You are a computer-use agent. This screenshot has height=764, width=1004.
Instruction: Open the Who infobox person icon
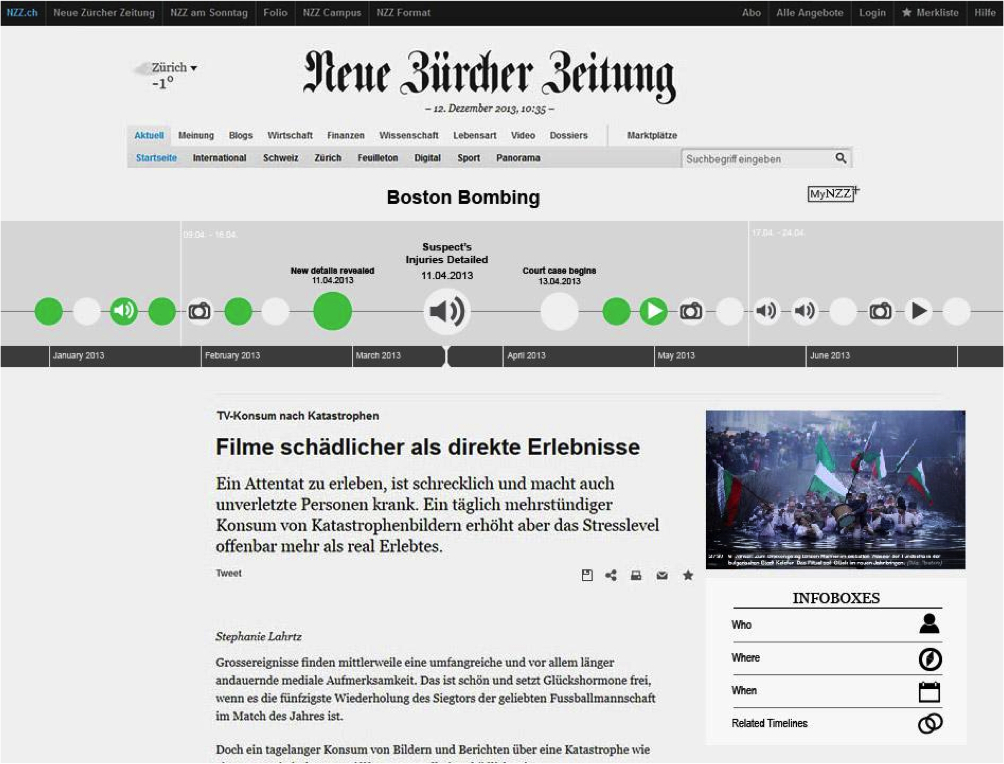click(x=929, y=625)
